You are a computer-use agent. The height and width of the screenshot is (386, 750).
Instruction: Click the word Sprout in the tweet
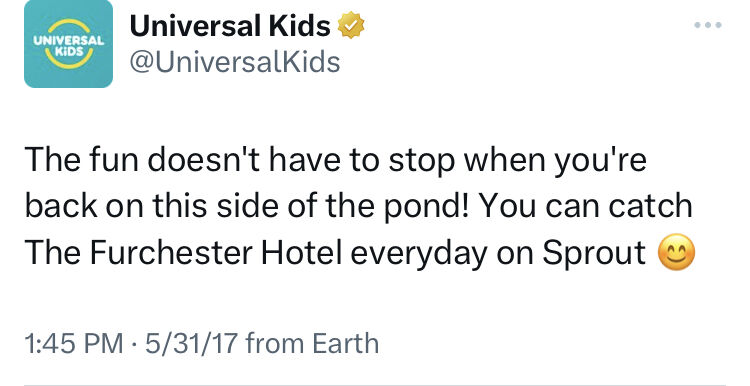(594, 254)
